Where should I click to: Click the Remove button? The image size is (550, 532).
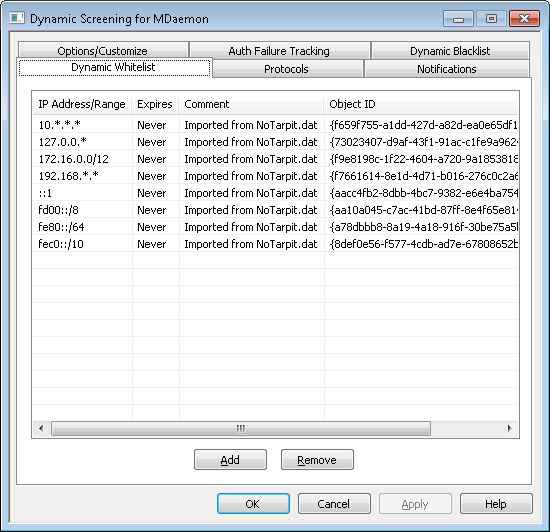click(x=317, y=460)
